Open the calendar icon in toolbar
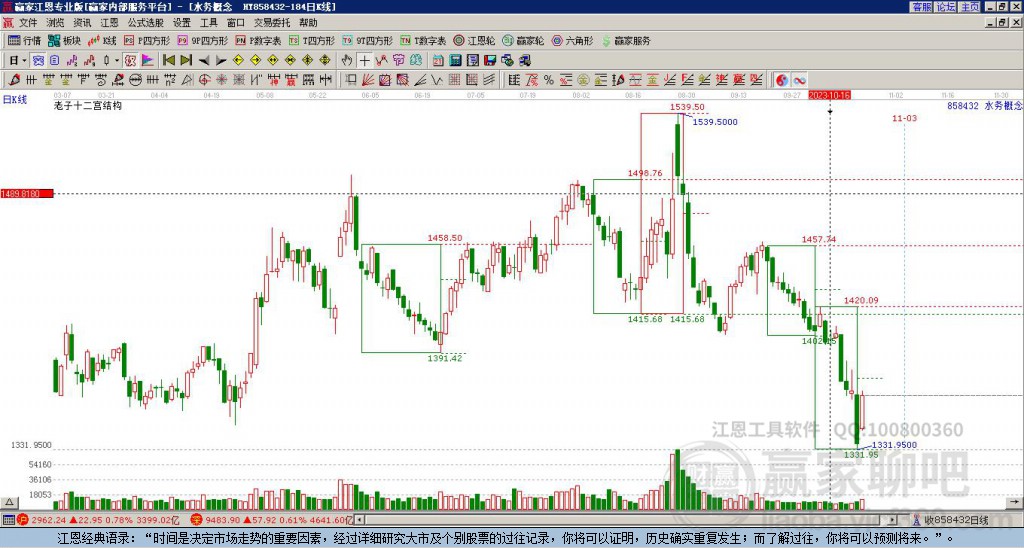Screen dimensions: 1024x548 438,60
